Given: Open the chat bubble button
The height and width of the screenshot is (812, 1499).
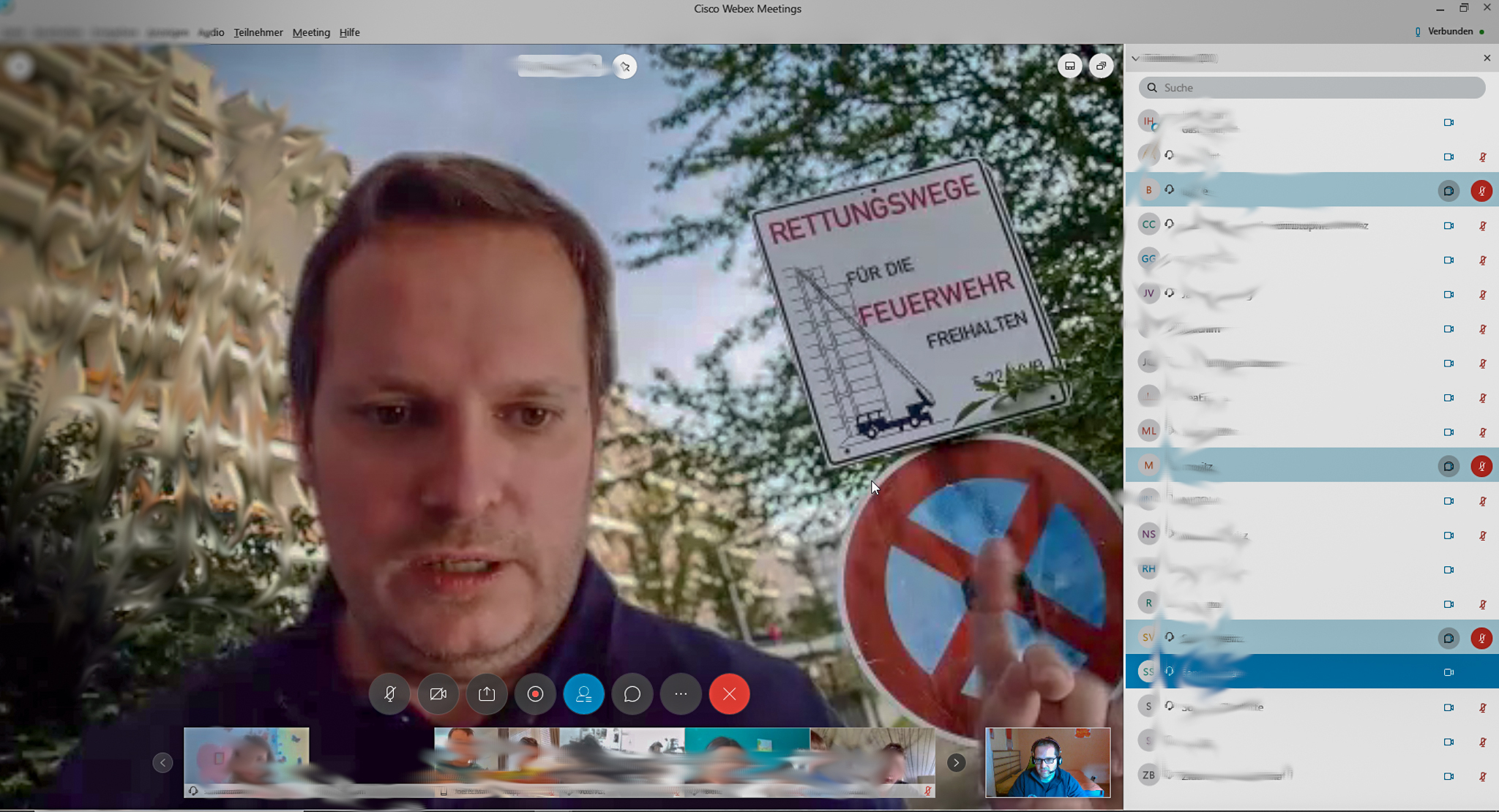Looking at the screenshot, I should [x=632, y=693].
